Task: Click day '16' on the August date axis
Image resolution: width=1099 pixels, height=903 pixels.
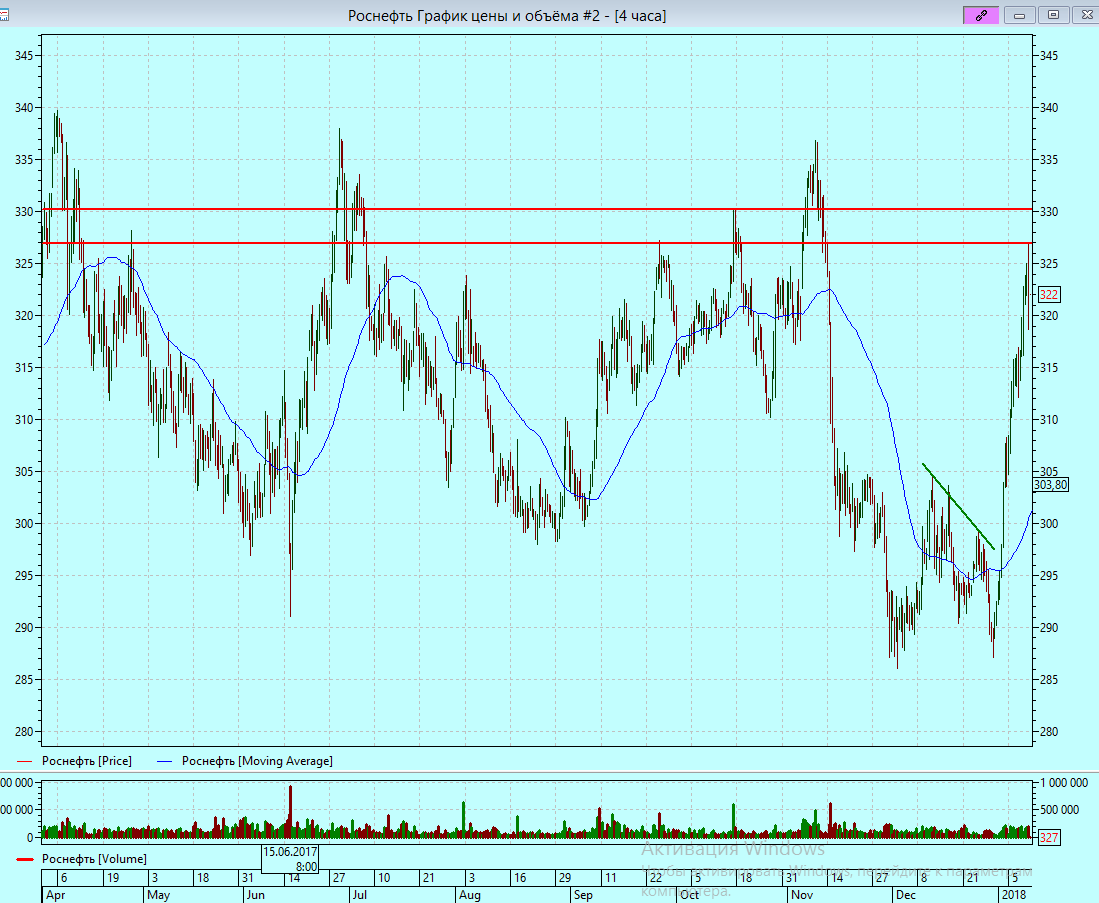Action: pyautogui.click(x=519, y=878)
